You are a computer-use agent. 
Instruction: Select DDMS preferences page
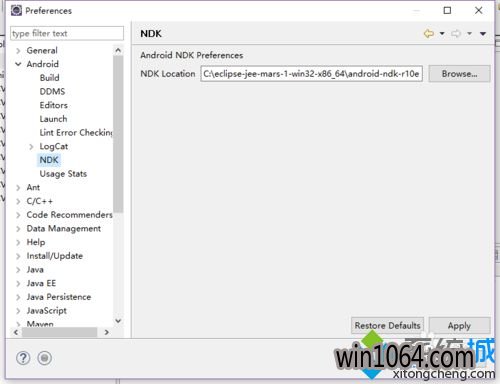pos(52,91)
